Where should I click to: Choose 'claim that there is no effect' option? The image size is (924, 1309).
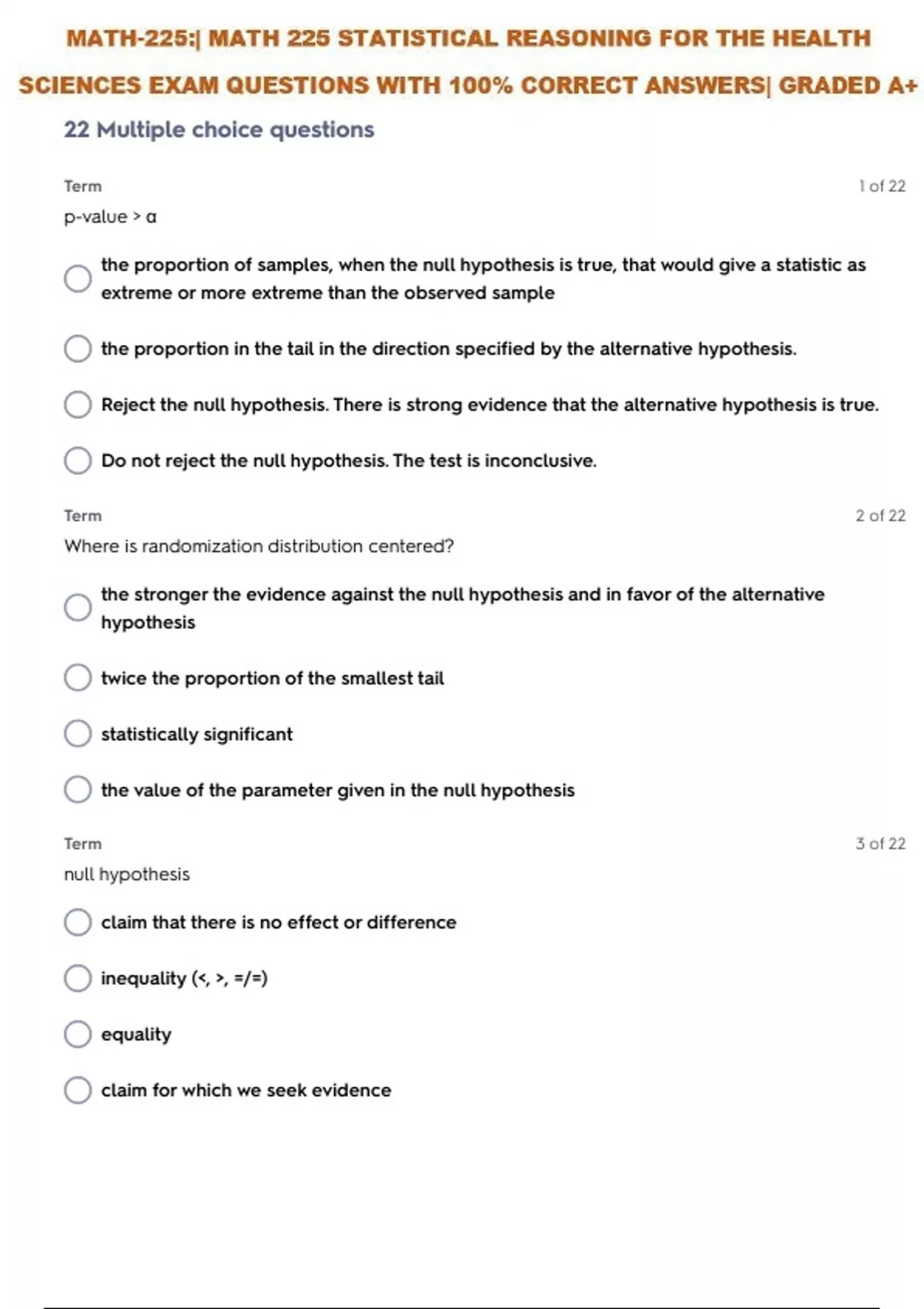point(78,922)
